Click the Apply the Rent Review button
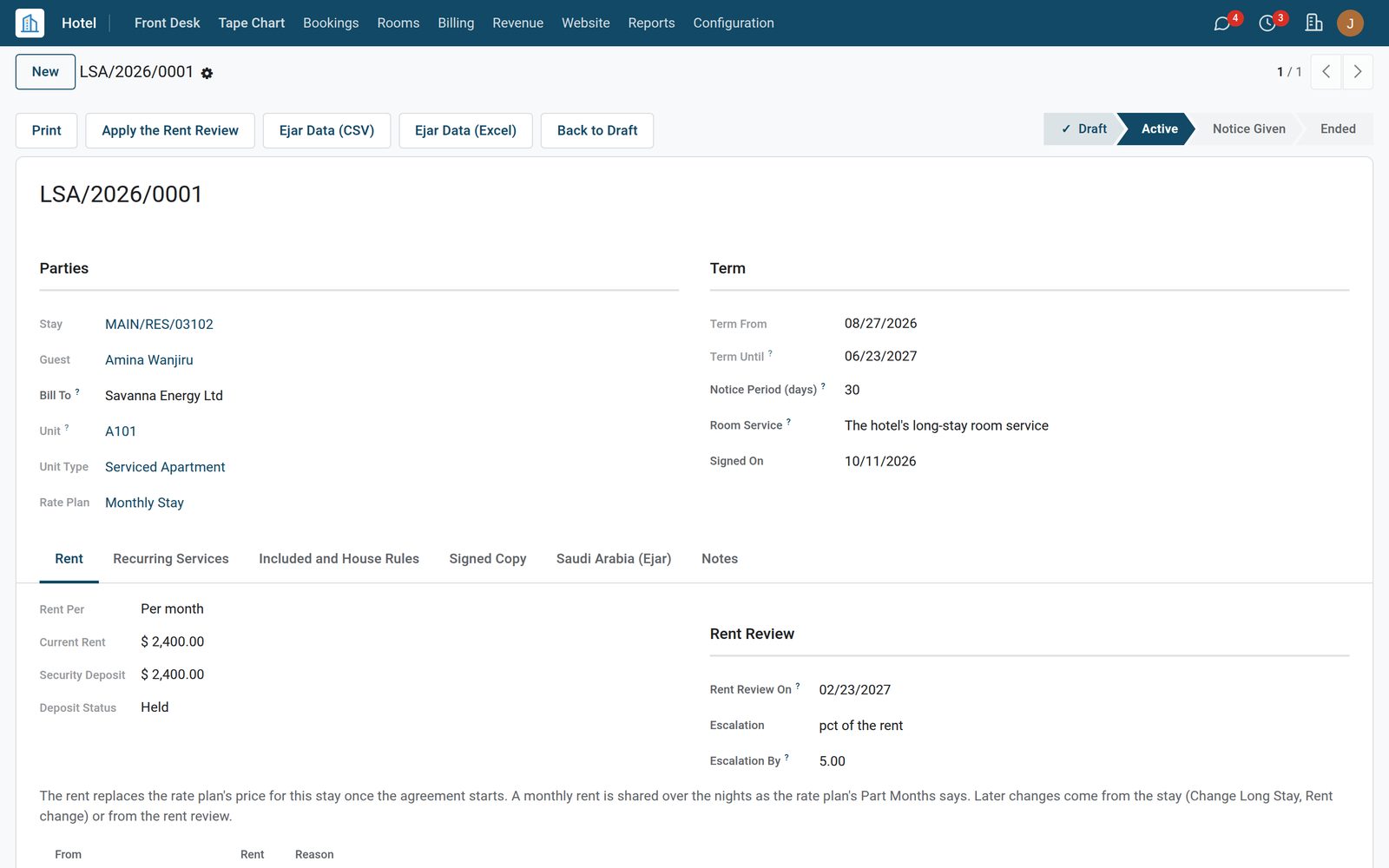Screen dimensions: 1389x868 pyautogui.click(x=170, y=130)
